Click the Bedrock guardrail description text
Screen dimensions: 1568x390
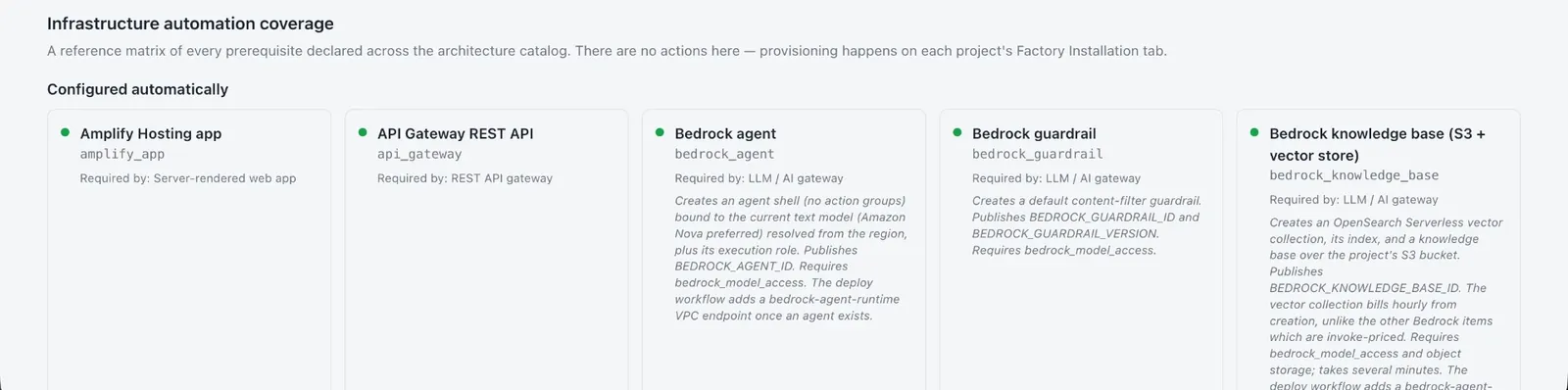1087,225
